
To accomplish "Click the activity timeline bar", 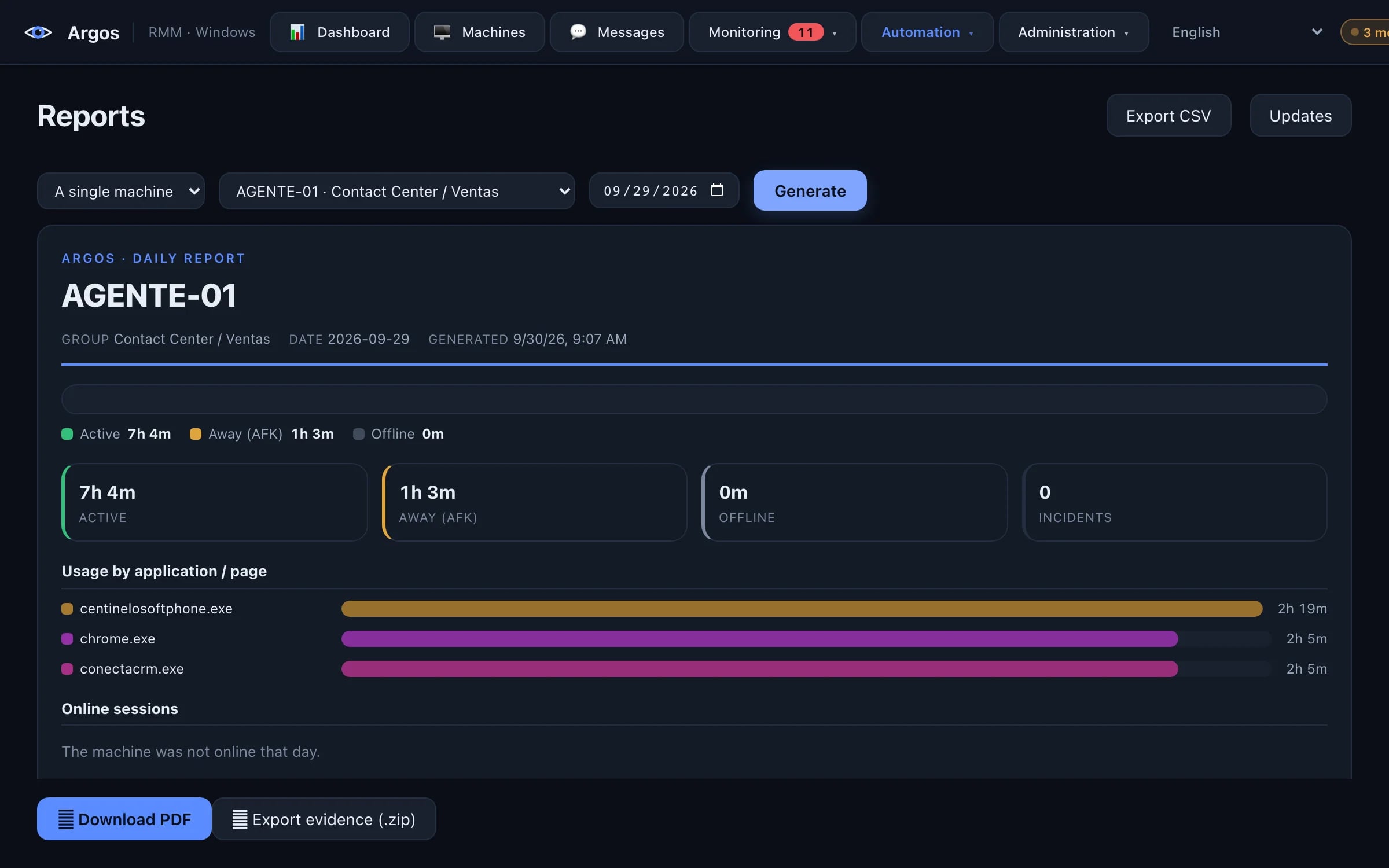I will coord(694,399).
